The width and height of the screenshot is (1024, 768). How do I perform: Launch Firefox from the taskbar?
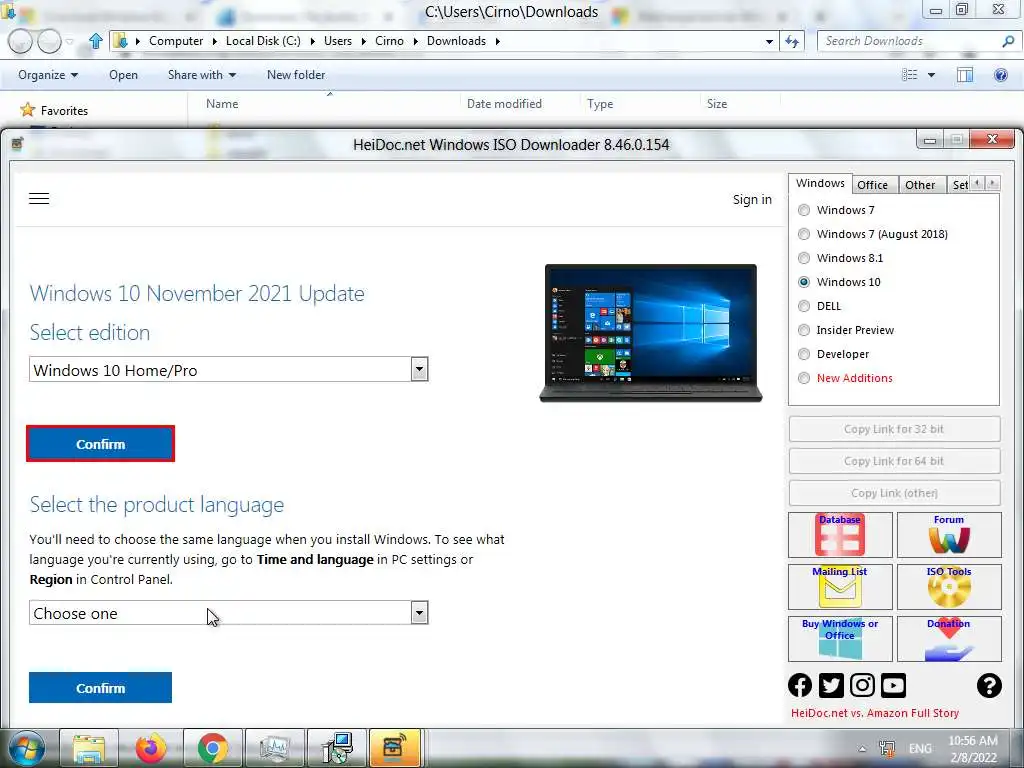pos(151,748)
